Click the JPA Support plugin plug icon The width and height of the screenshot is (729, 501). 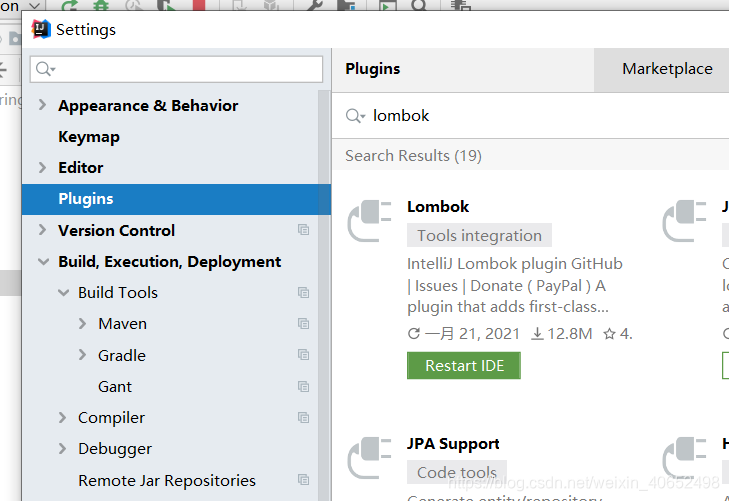coord(370,458)
